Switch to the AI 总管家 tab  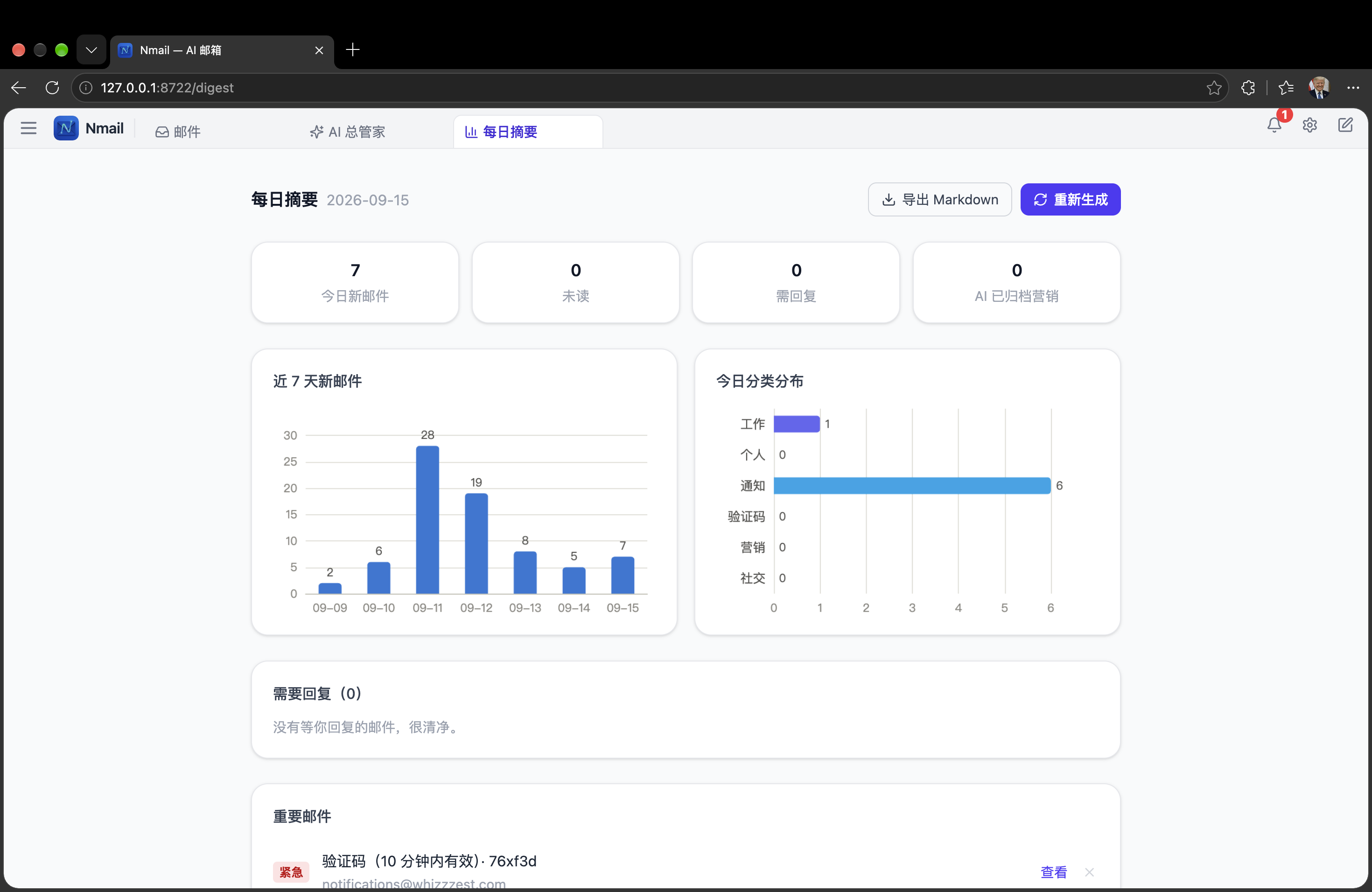coord(348,132)
